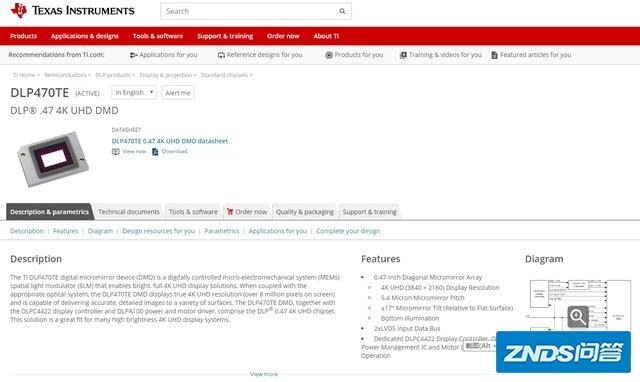Click Applications for you recommendation link
Viewport: 640px width, 382px height.
coord(168,55)
